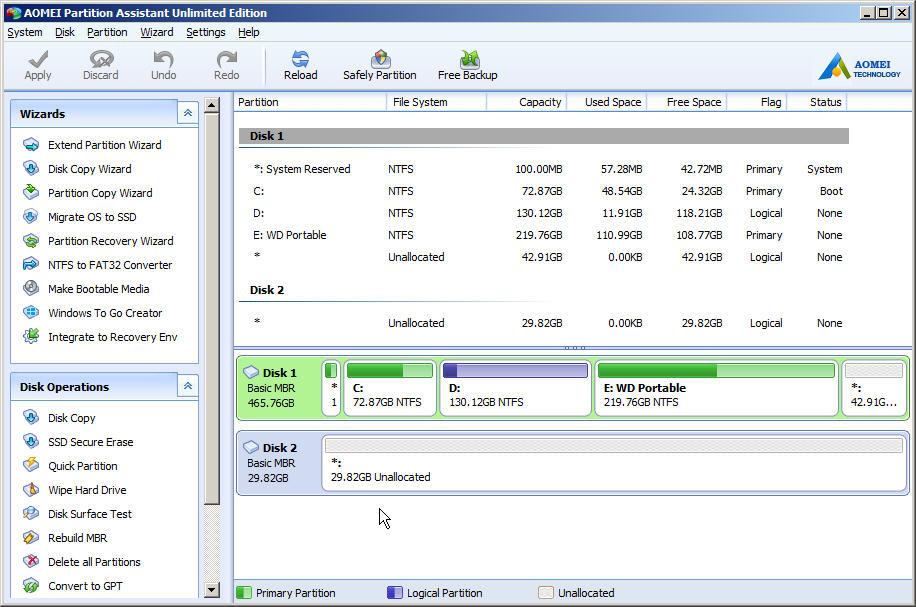Click the Rebuild MBR icon
Image resolution: width=916 pixels, height=607 pixels.
click(31, 537)
